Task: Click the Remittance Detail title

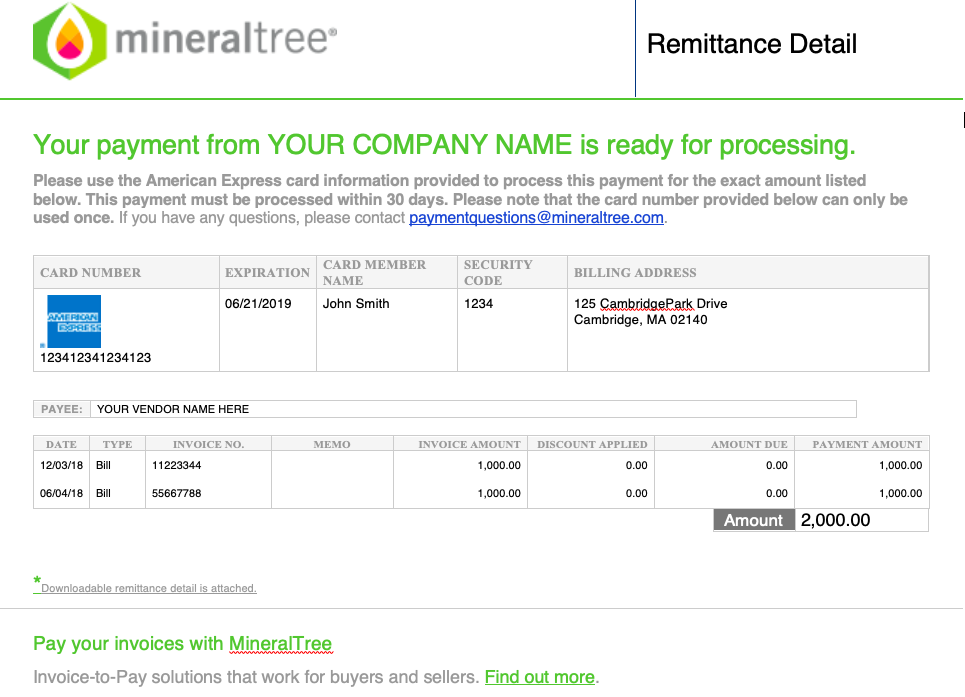Action: tap(751, 44)
